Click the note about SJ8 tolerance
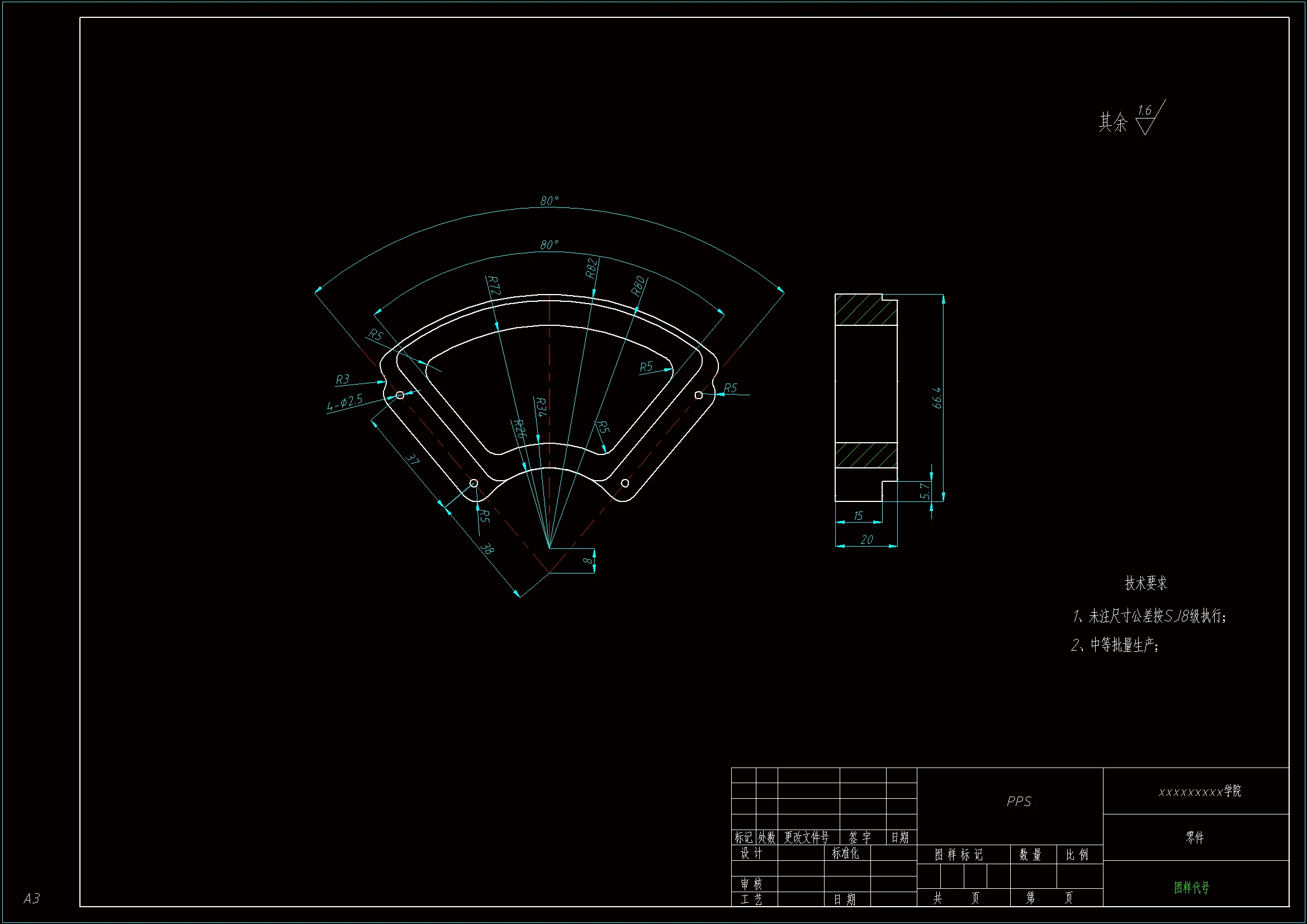The height and width of the screenshot is (924, 1307). [1149, 616]
